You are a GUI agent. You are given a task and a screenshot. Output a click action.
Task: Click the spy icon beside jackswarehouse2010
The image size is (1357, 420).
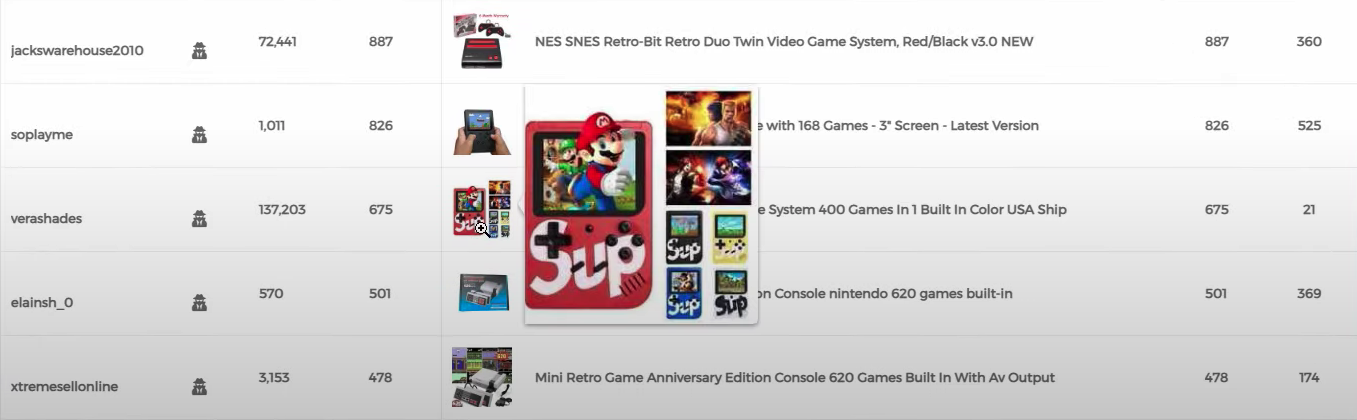point(199,50)
